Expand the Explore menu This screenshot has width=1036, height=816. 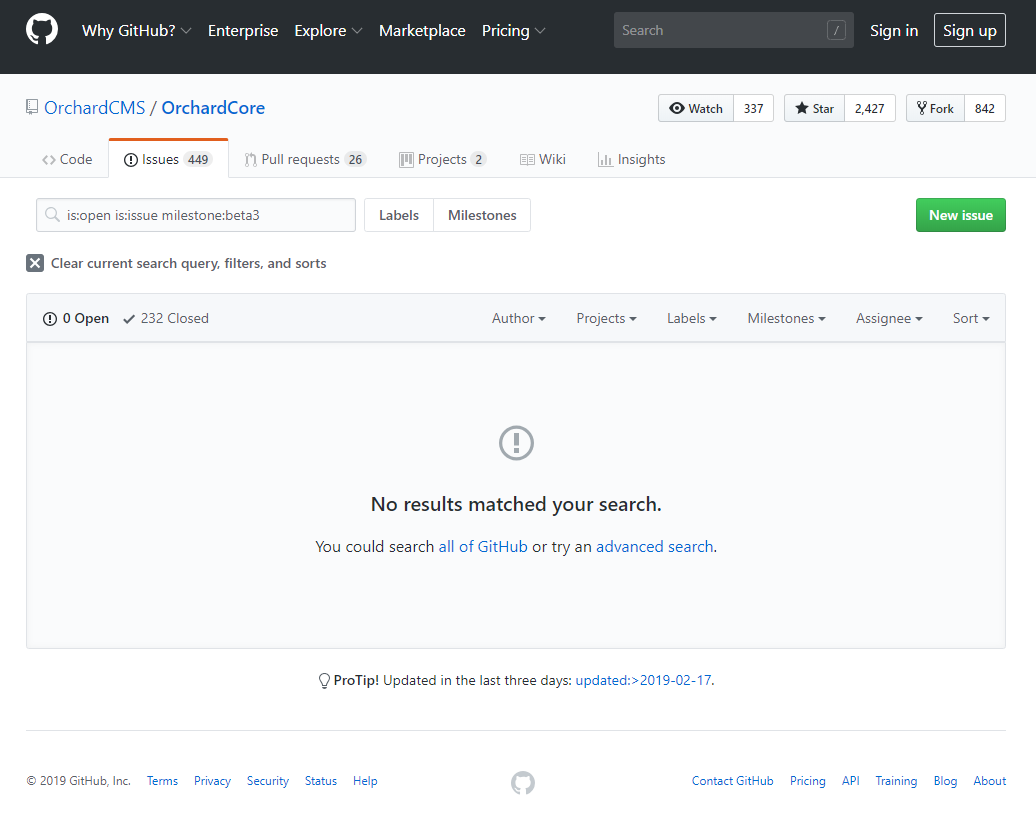(x=328, y=30)
